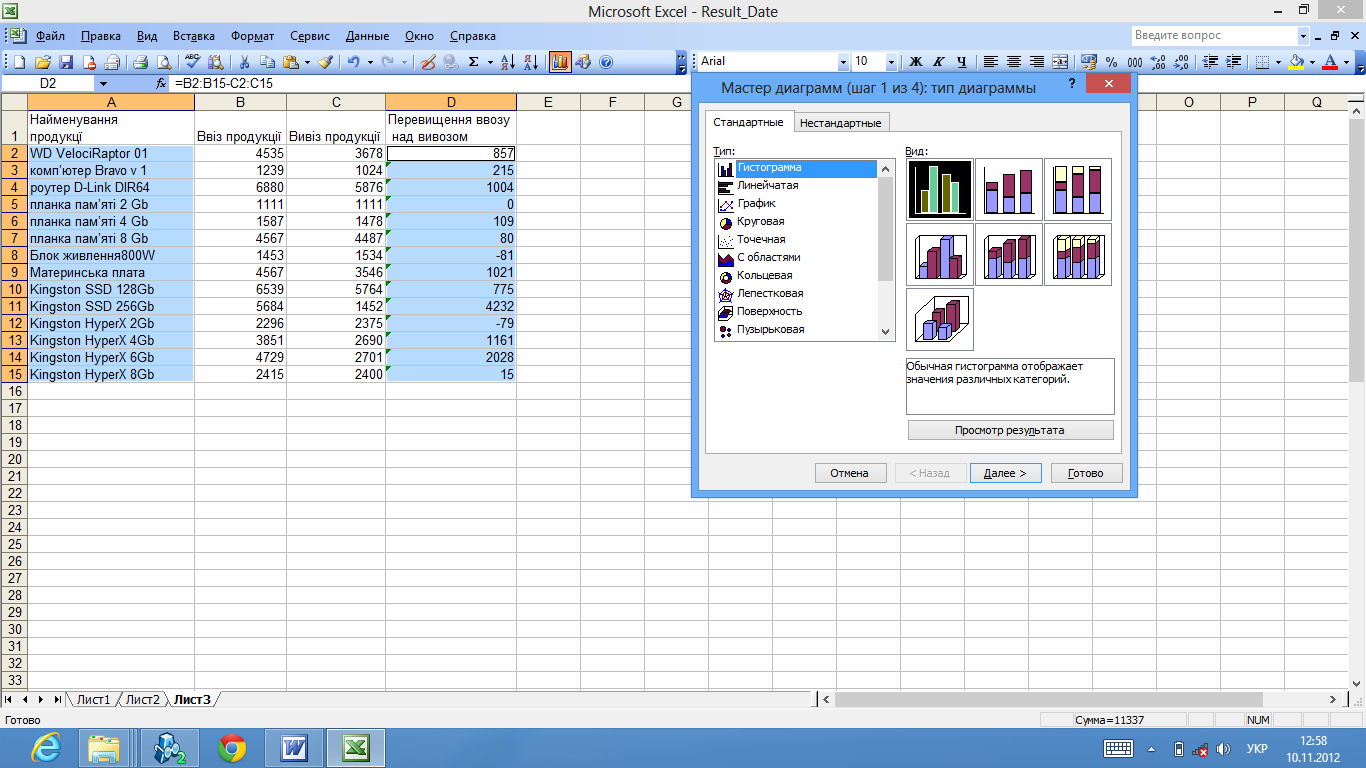Viewport: 1366px width, 768px height.
Task: Select the График chart type
Action: (756, 204)
